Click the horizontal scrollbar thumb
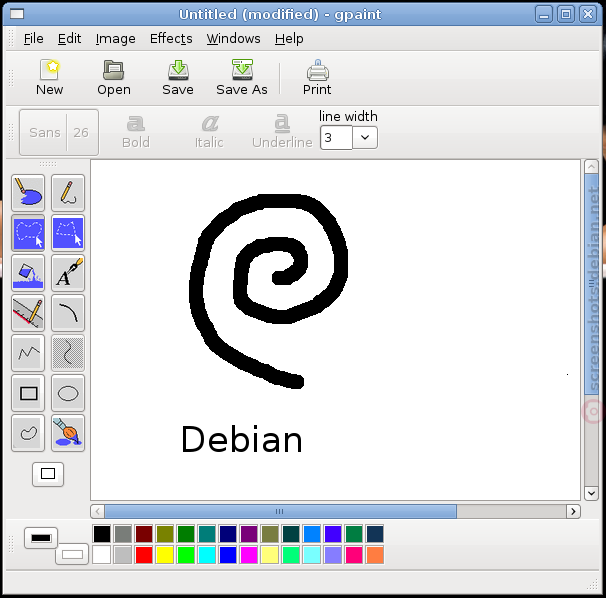 pos(280,511)
